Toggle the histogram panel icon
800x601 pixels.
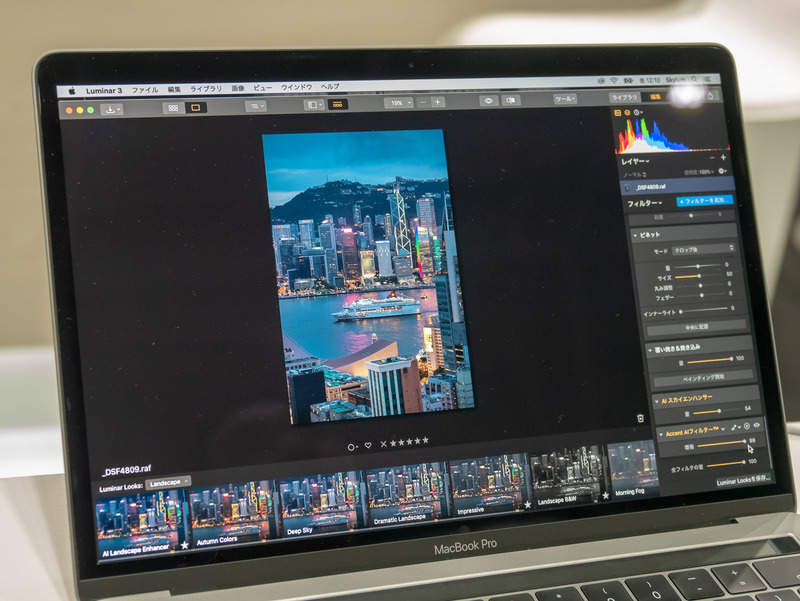point(617,113)
